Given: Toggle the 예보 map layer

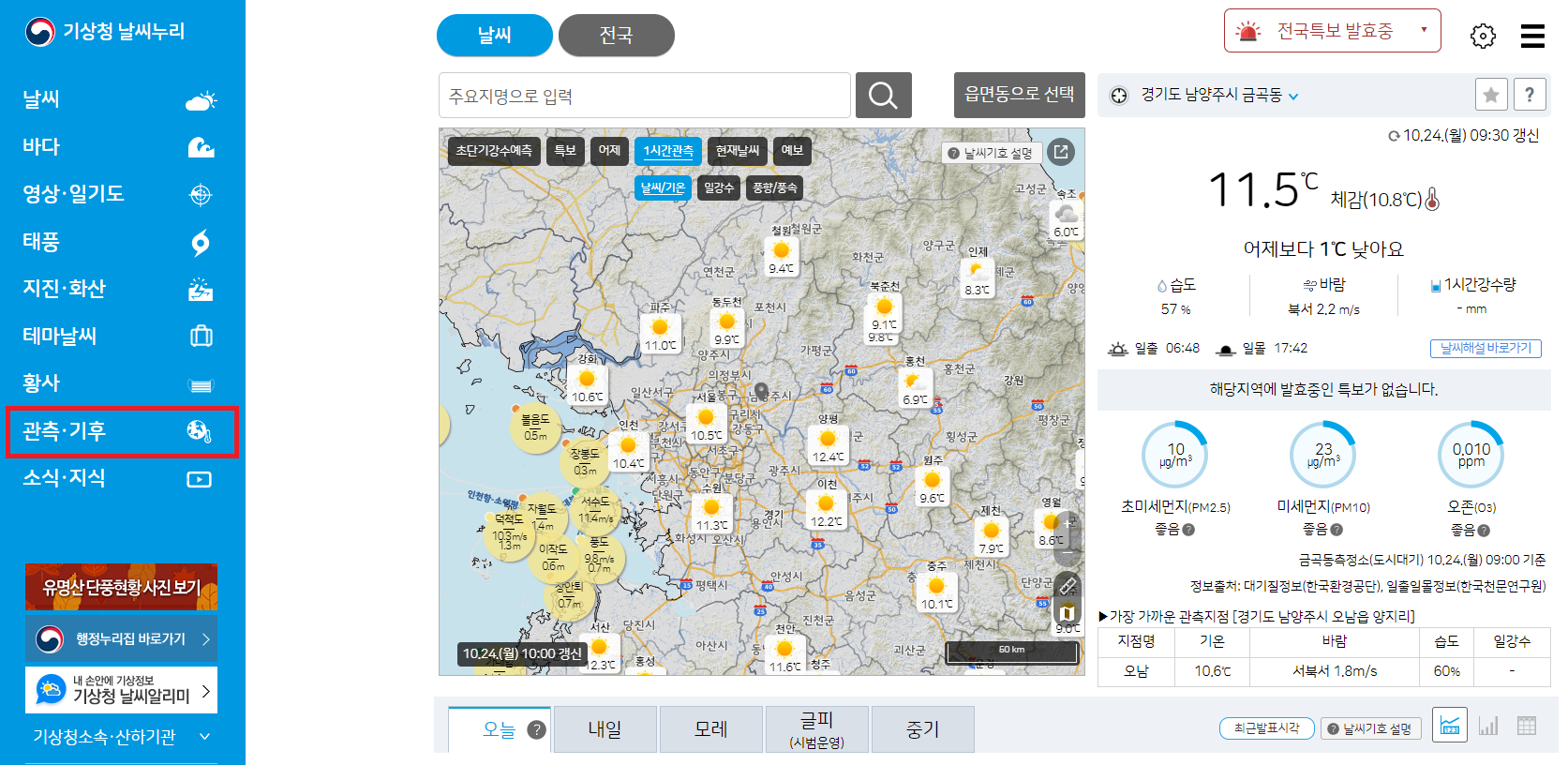Looking at the screenshot, I should point(792,151).
